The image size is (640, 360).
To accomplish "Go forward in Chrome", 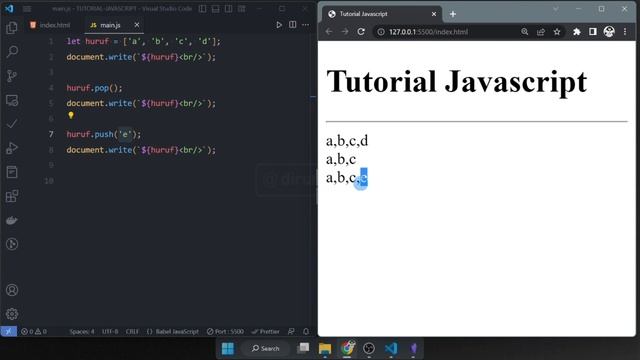I will coord(345,31).
